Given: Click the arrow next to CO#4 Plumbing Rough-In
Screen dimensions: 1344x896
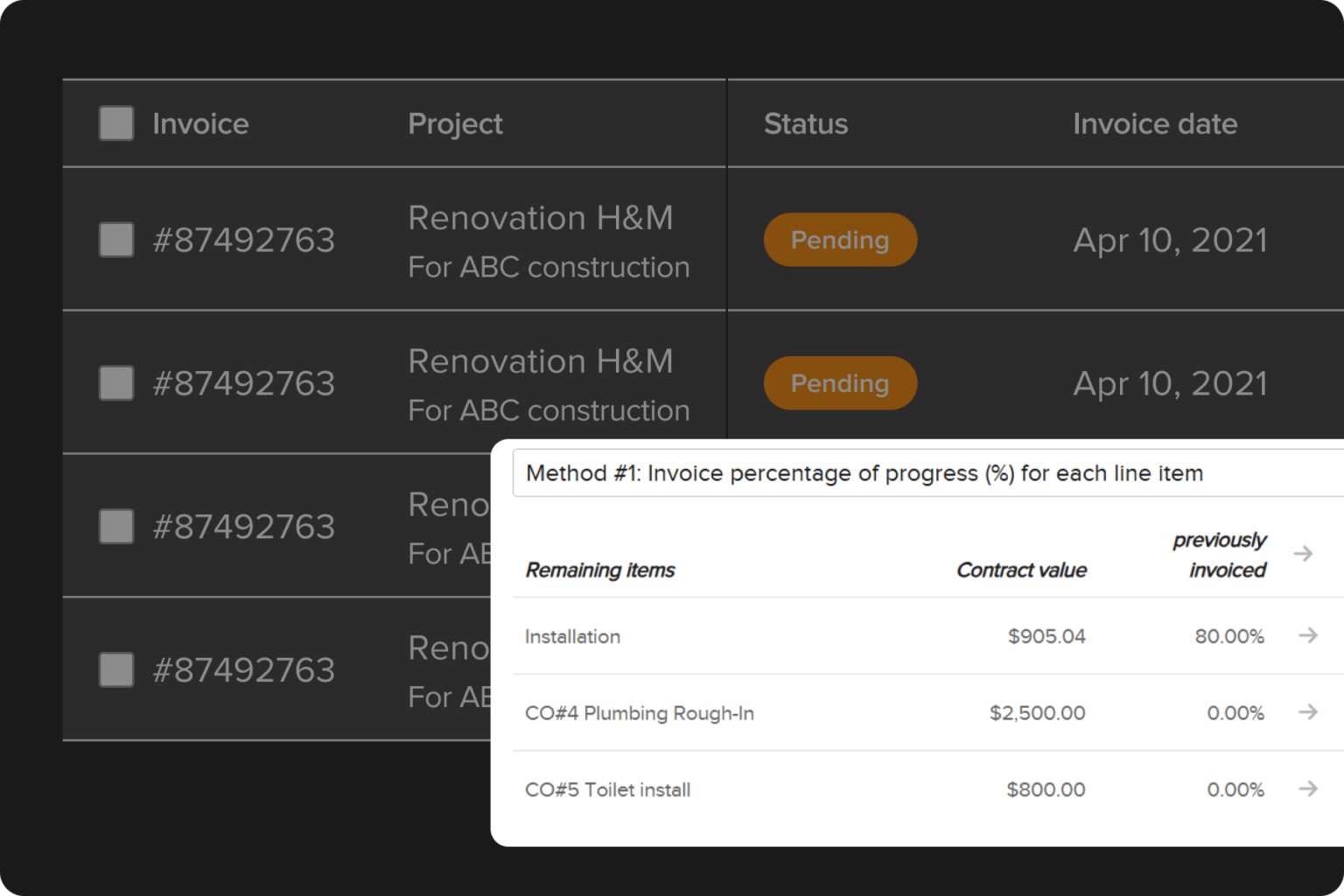Looking at the screenshot, I should coord(1308,712).
